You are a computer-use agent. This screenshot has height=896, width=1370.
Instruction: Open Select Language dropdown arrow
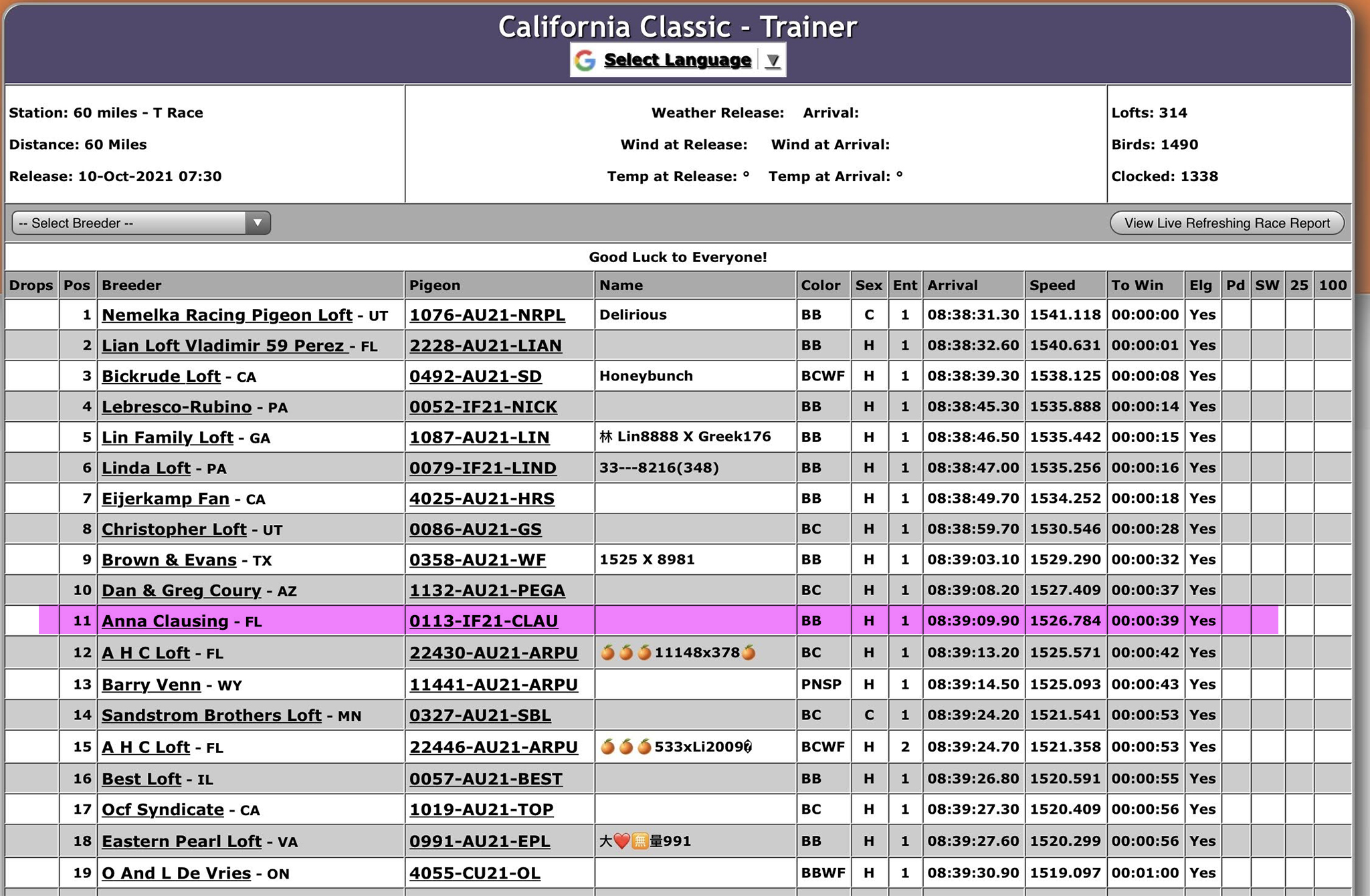tap(773, 61)
